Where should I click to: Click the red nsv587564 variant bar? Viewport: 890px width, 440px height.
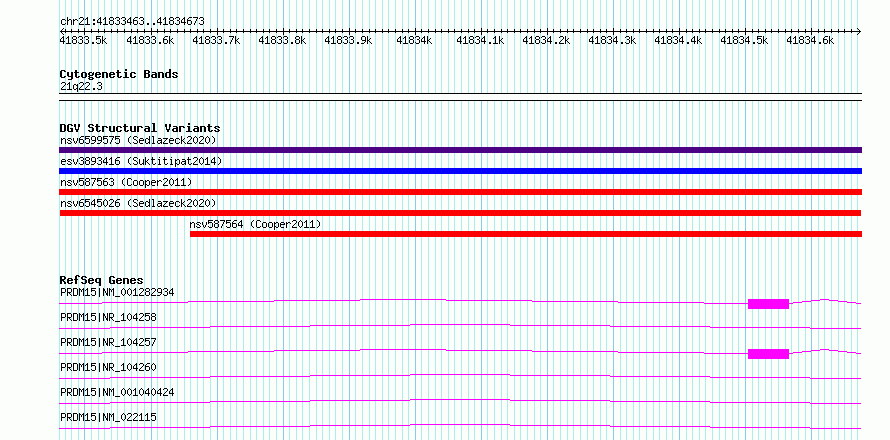(x=526, y=234)
